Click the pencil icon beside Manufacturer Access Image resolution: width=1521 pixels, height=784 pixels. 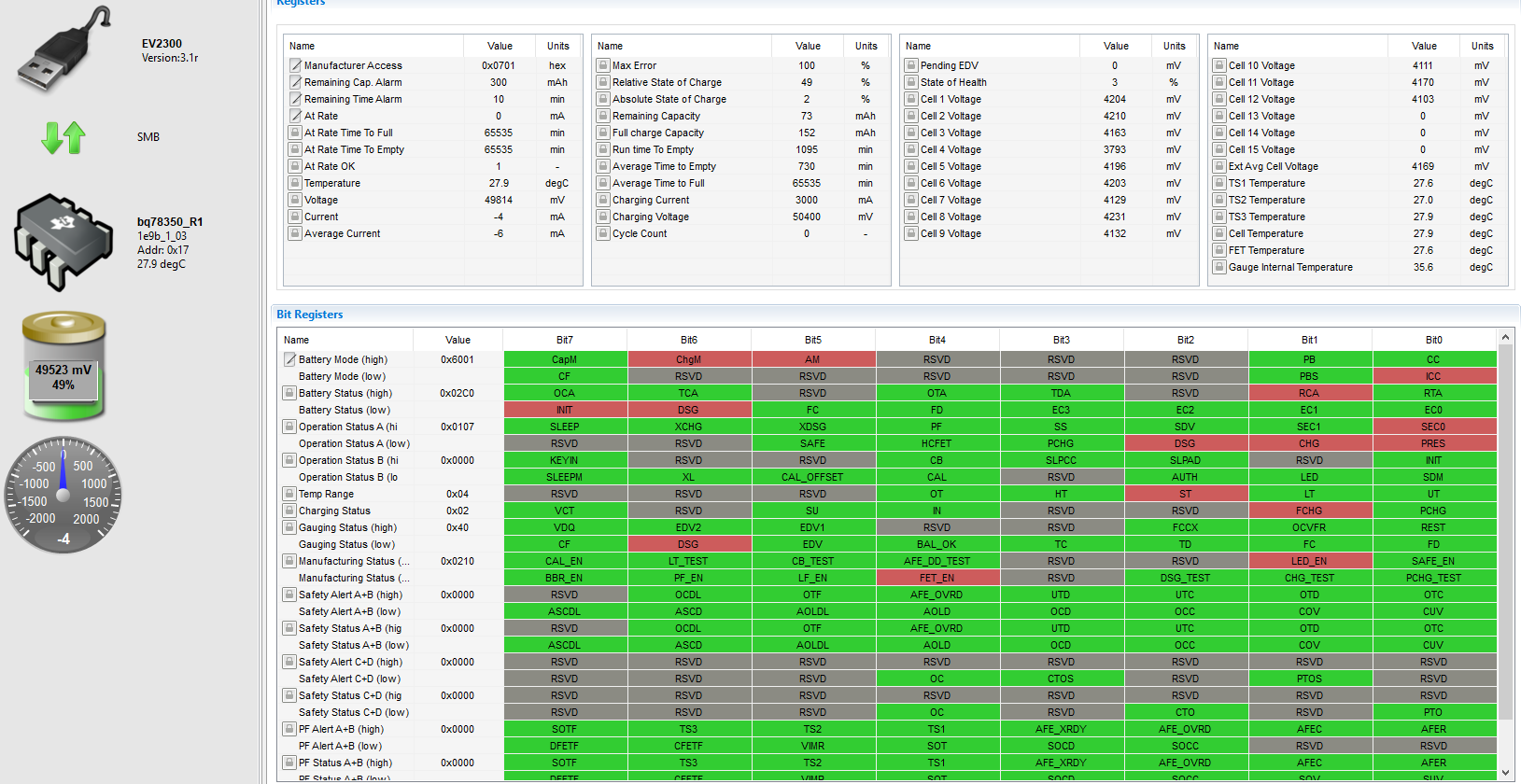tap(295, 65)
